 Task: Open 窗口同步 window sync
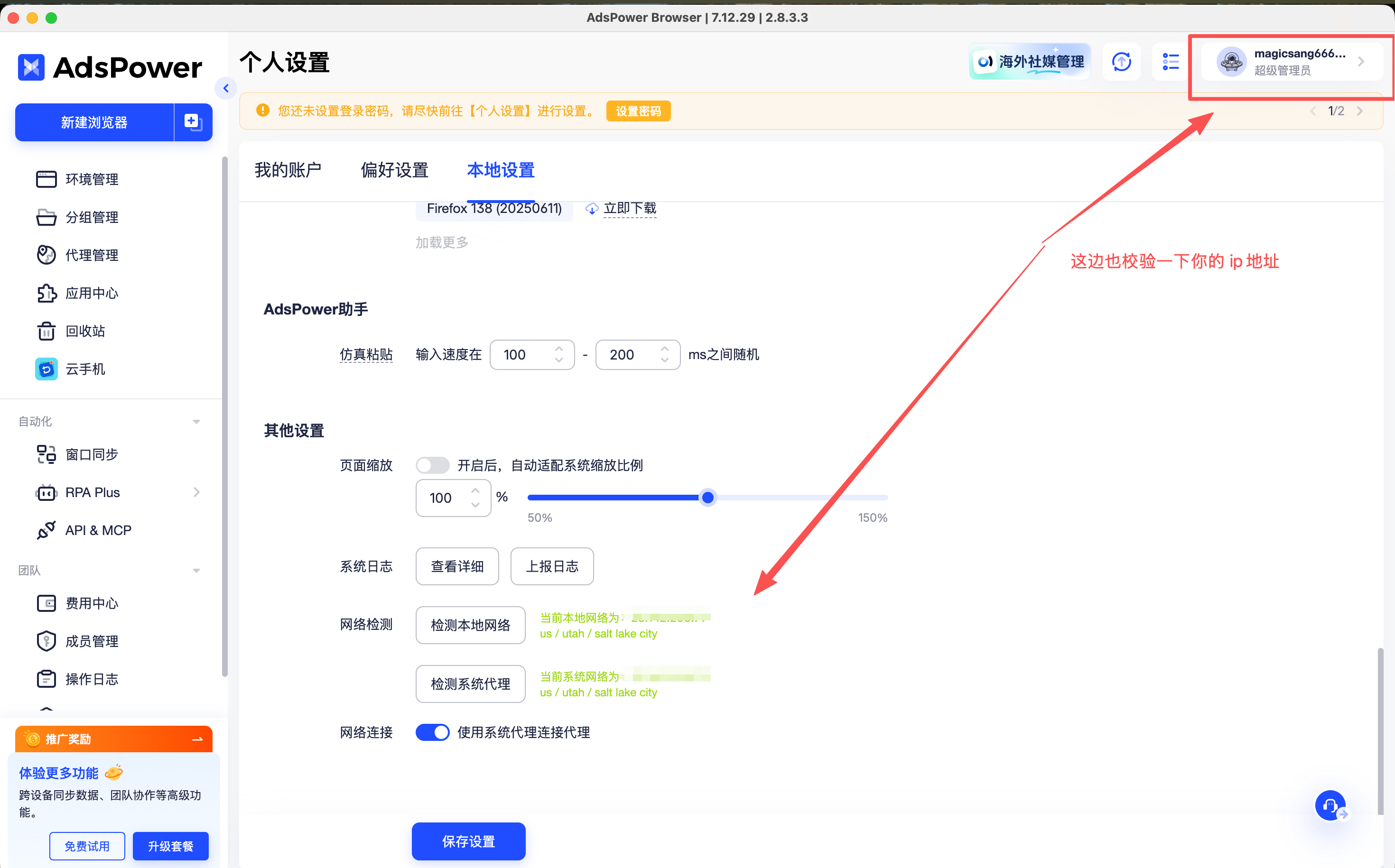pos(91,454)
